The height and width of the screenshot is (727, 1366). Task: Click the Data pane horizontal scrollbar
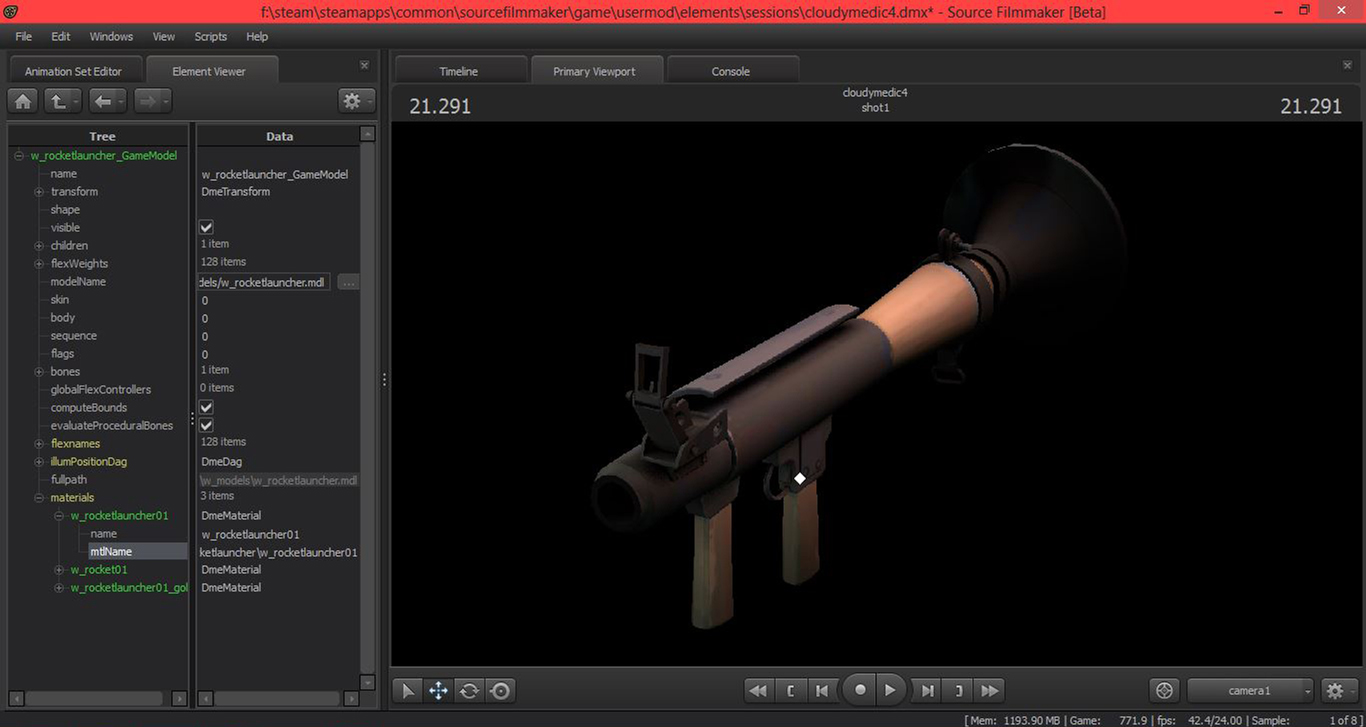point(279,698)
